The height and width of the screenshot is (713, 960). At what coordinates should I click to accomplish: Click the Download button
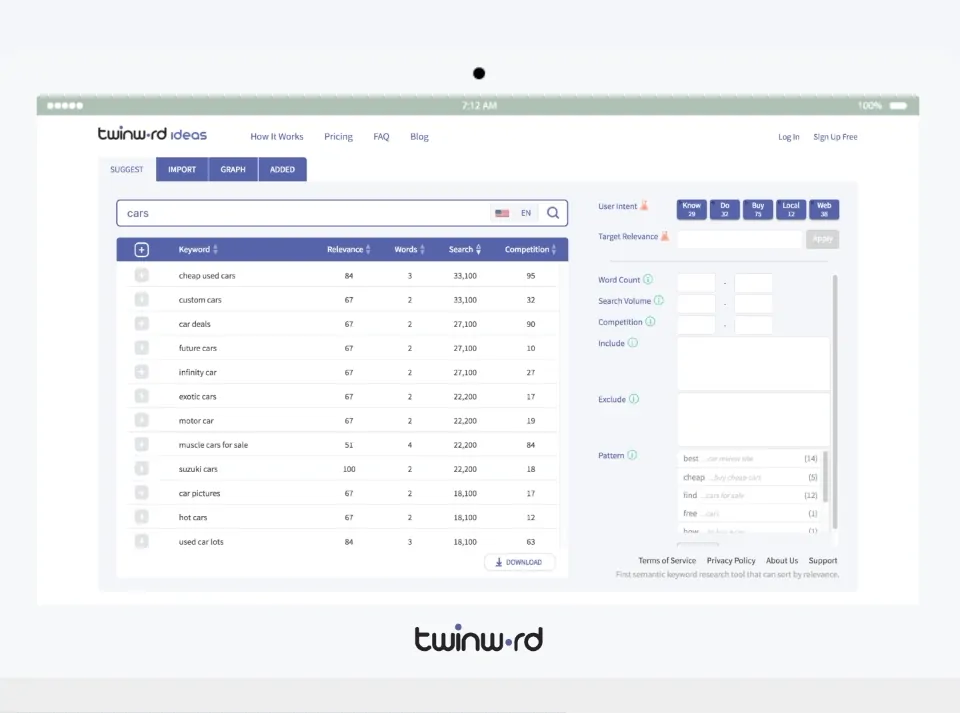[519, 562]
